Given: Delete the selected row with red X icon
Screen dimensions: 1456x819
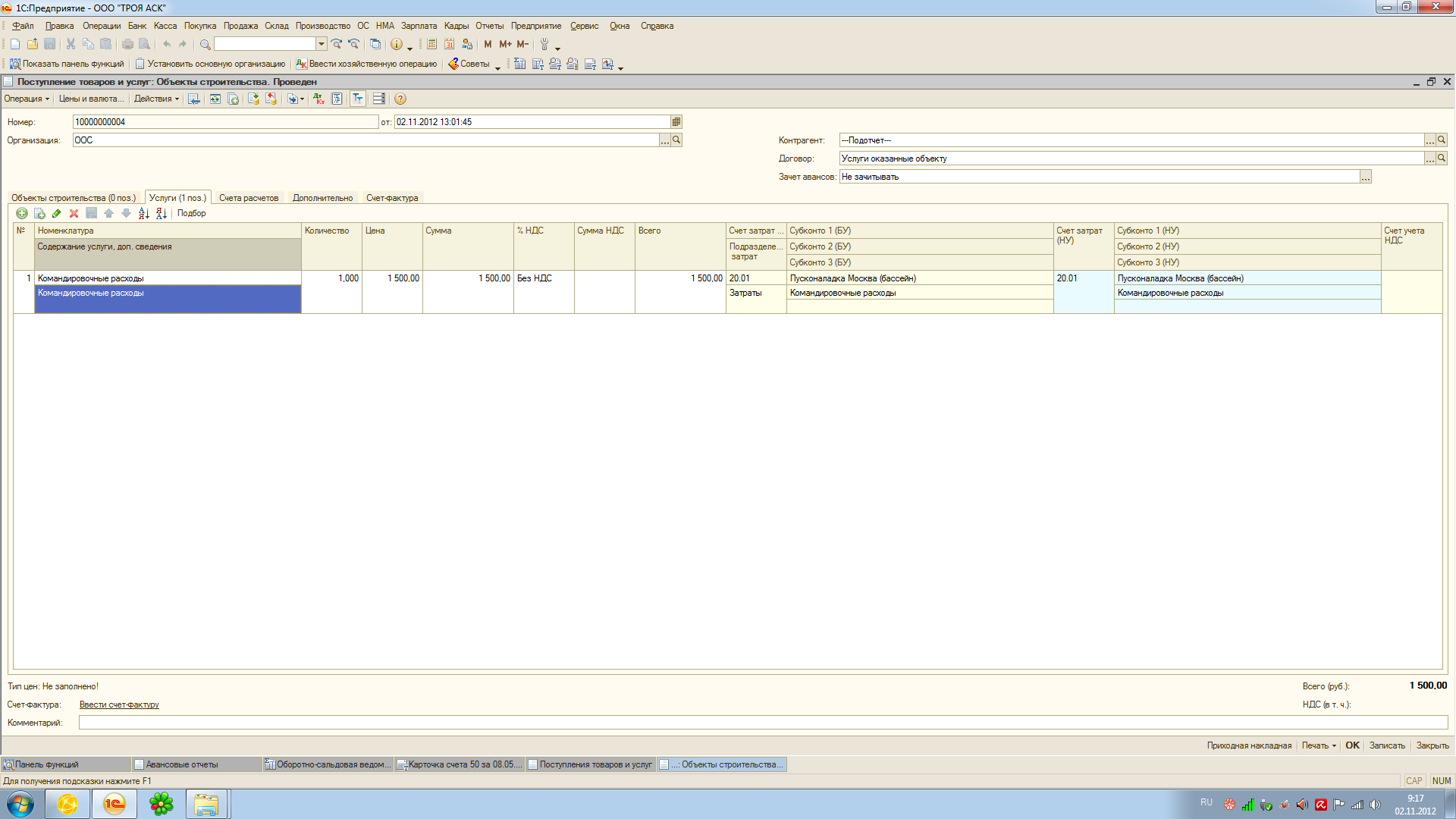Looking at the screenshot, I should click(x=74, y=214).
